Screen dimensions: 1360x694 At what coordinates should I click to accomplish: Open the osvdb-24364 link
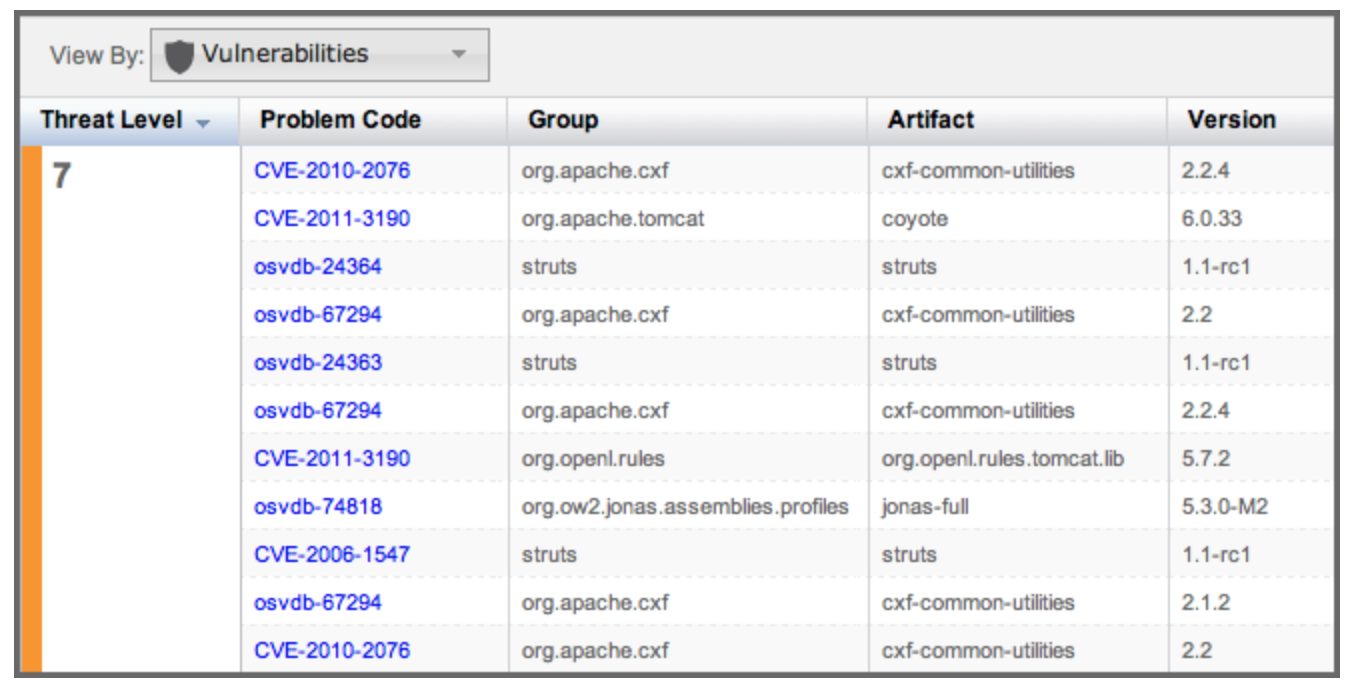pos(317,267)
